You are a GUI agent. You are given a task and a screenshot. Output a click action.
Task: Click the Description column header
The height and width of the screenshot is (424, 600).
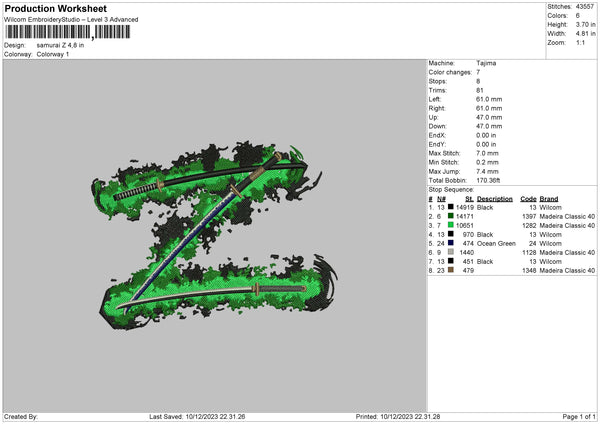click(x=495, y=198)
